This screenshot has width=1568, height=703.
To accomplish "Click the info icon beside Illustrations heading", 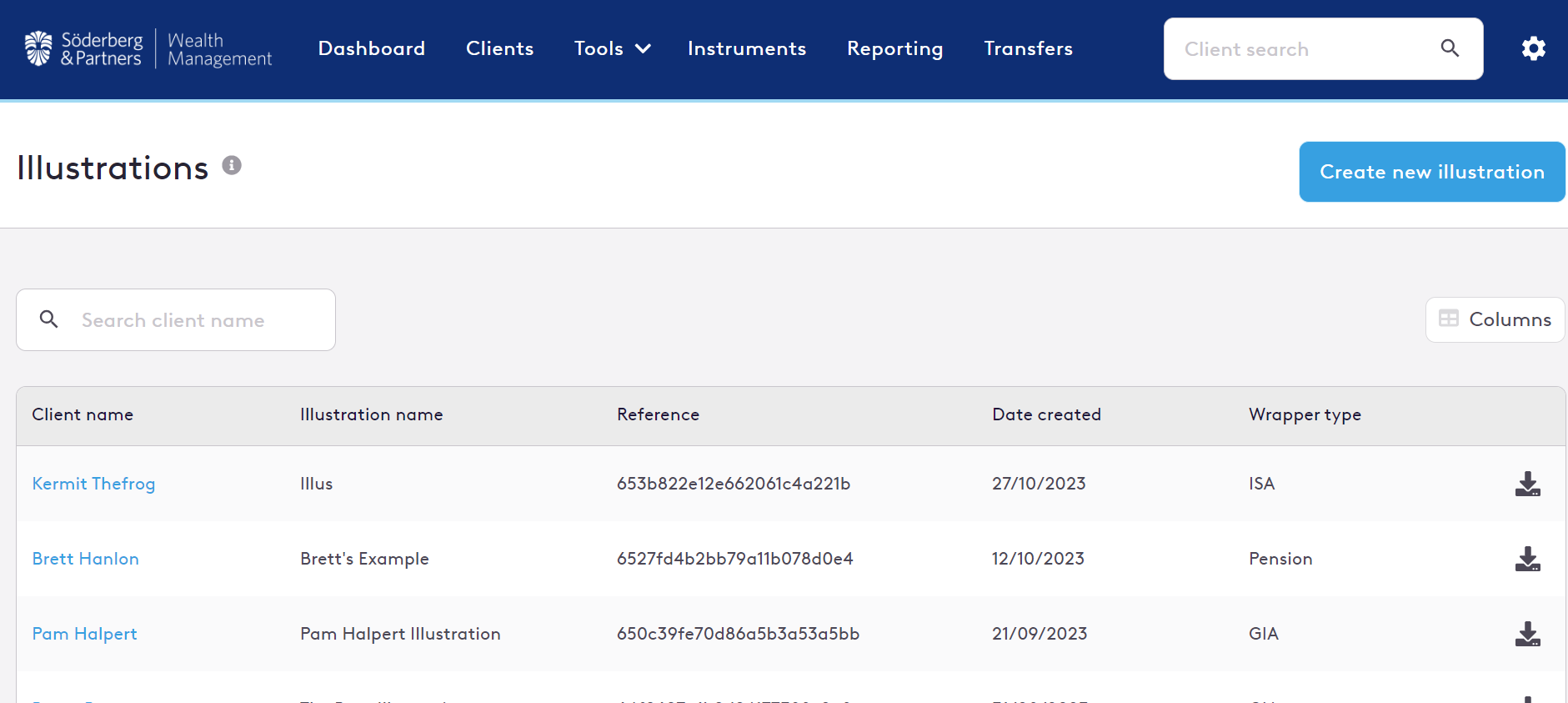I will [232, 166].
